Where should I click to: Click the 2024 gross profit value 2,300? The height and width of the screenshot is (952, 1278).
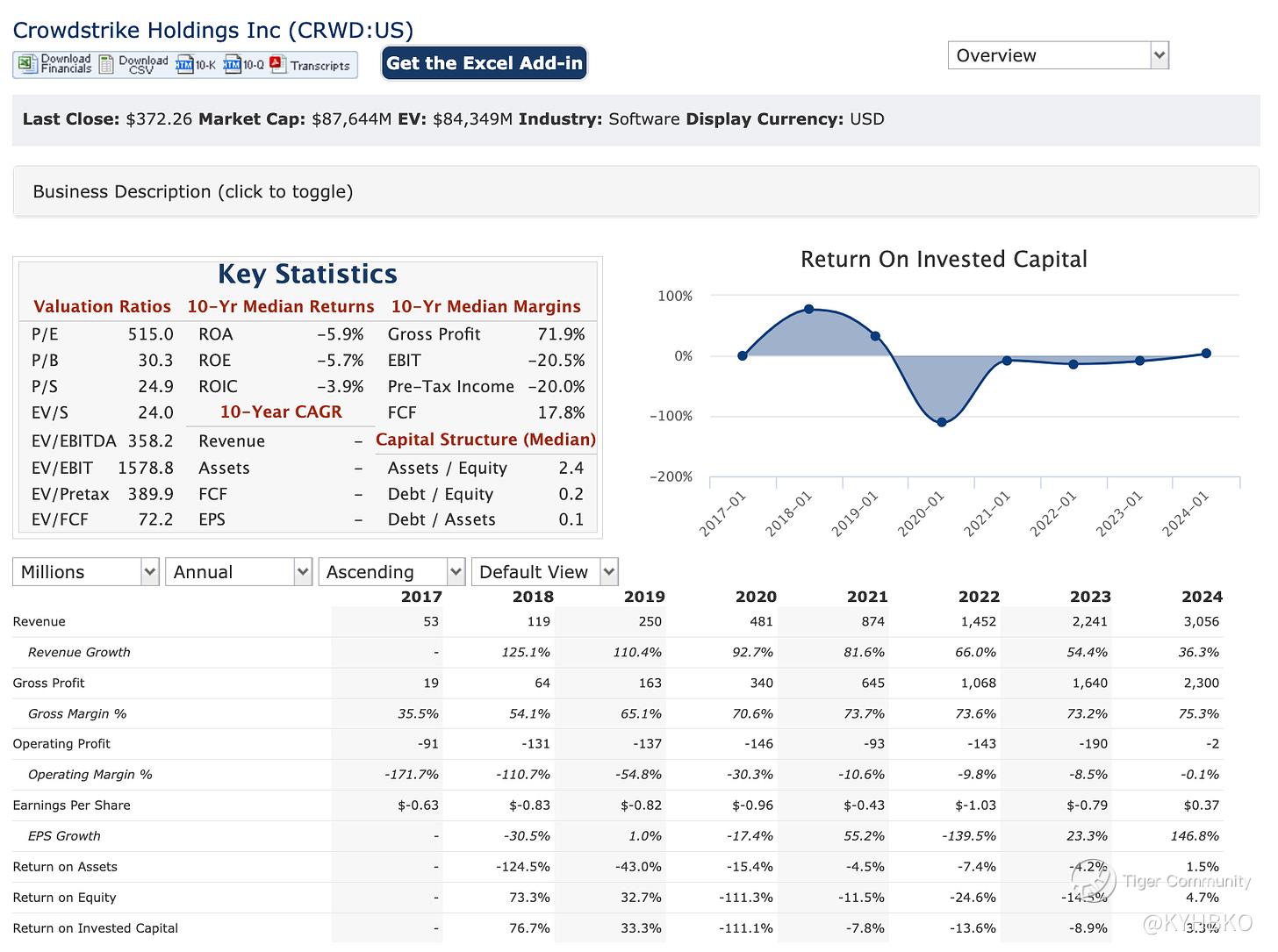tap(1202, 683)
